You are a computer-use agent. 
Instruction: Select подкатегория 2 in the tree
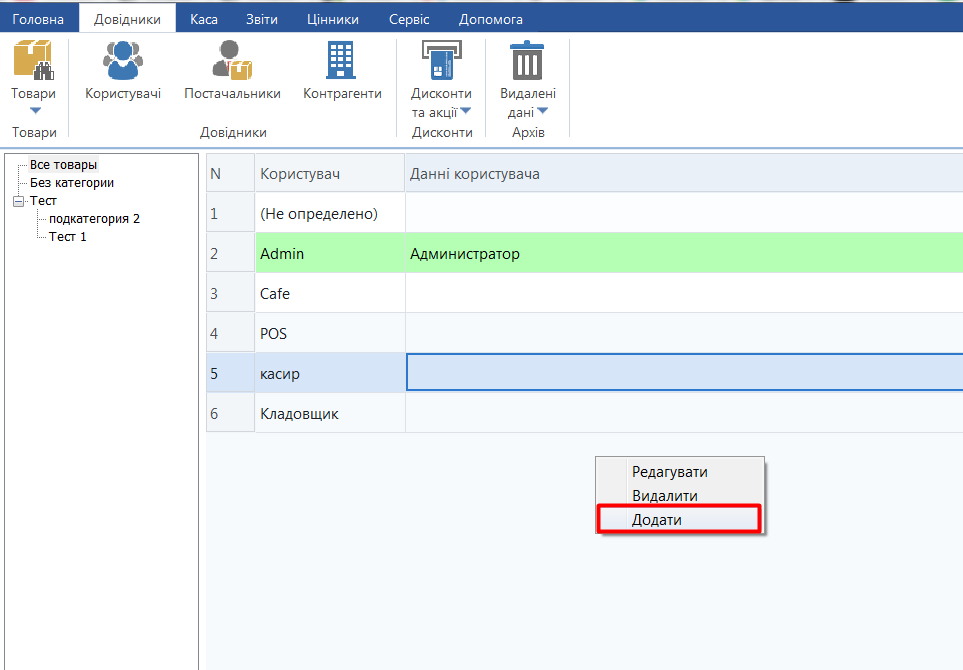[95, 219]
